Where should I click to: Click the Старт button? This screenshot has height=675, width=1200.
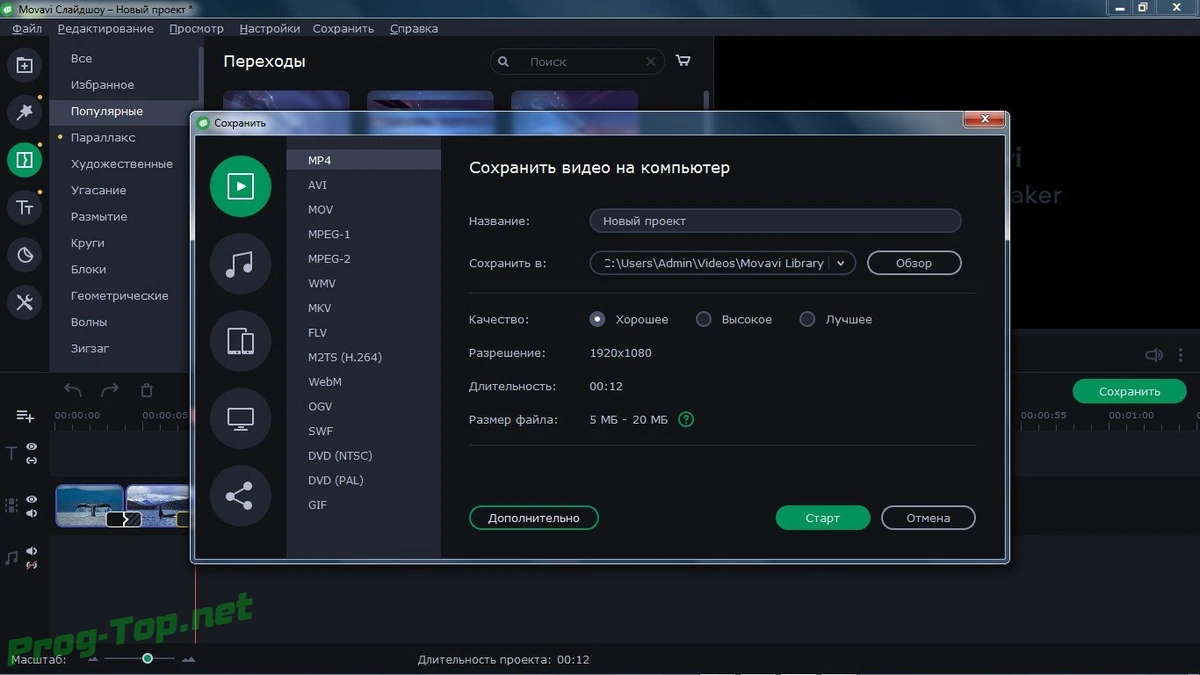click(823, 518)
